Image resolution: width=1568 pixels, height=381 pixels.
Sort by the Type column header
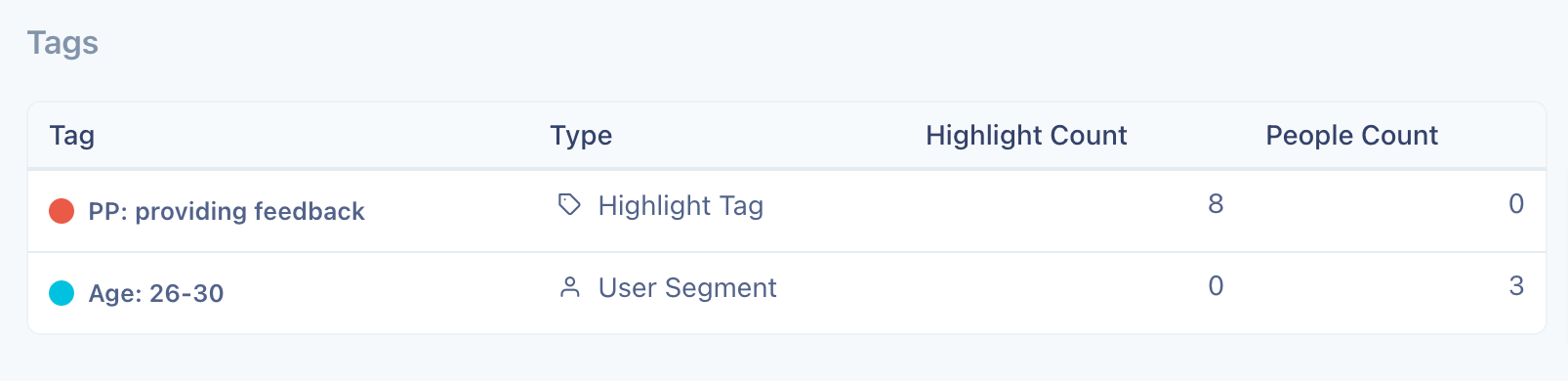coord(581,136)
